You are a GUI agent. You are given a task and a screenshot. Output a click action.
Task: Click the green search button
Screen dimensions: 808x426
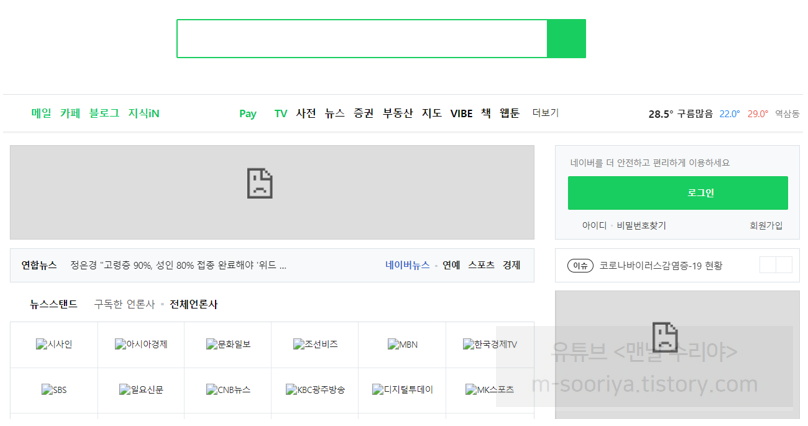point(566,39)
